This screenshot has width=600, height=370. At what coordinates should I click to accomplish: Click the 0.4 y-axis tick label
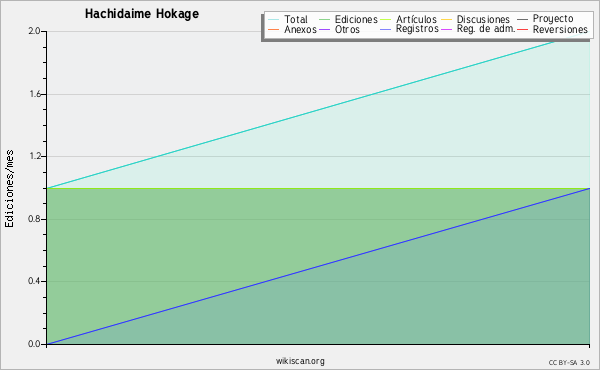[x=34, y=281]
